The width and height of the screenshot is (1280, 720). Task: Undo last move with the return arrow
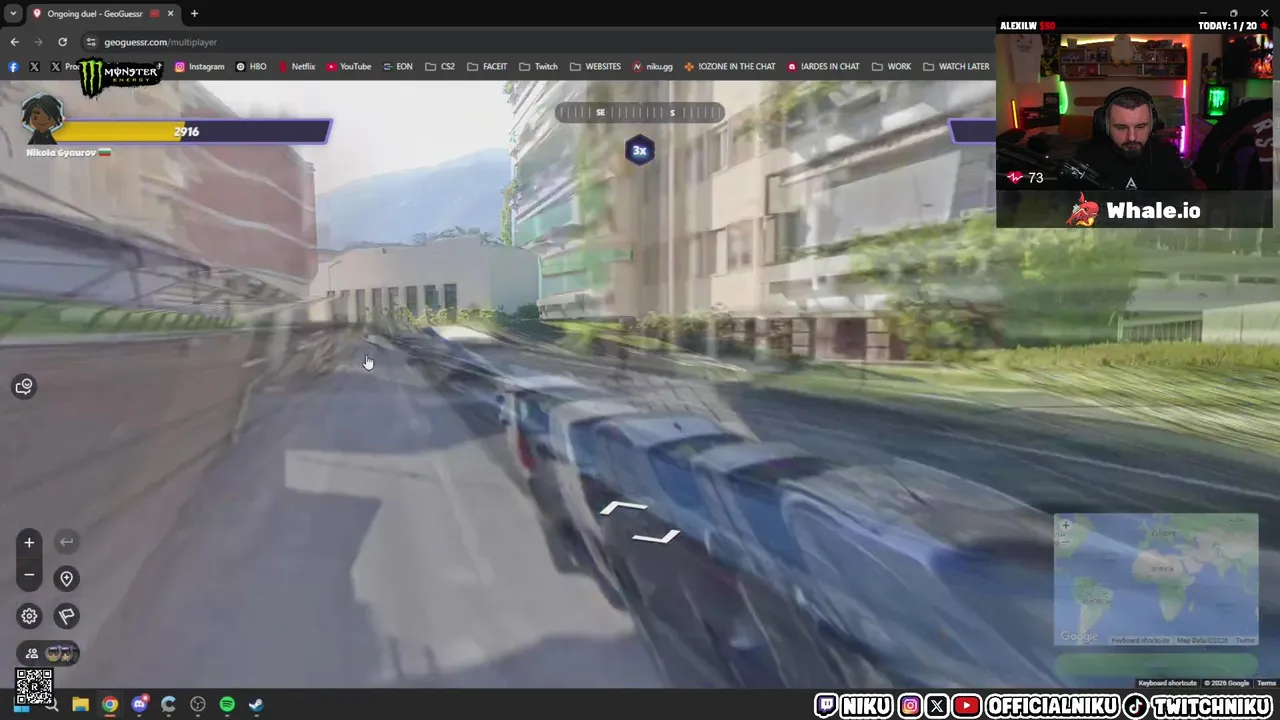(66, 542)
